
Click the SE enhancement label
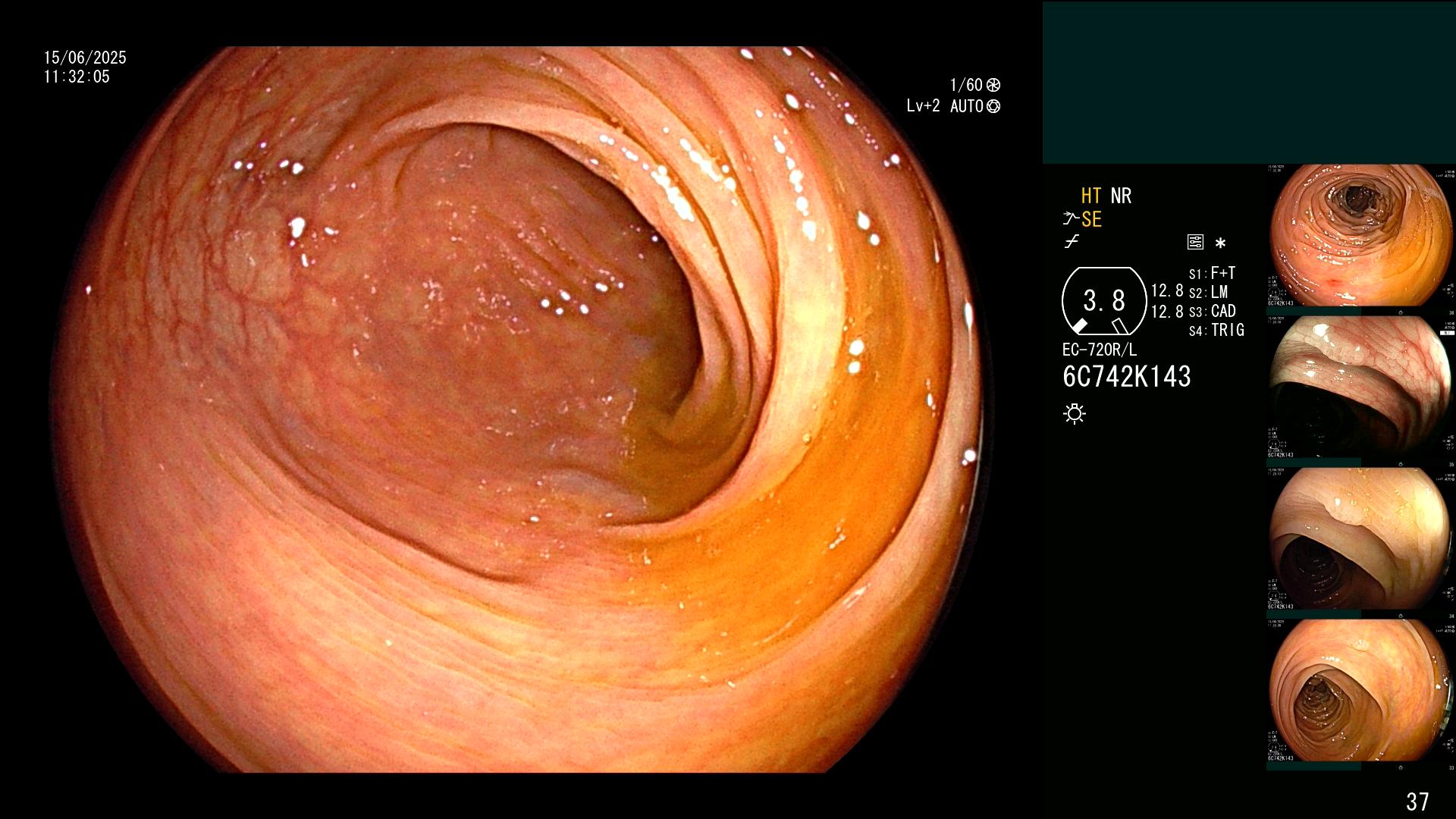point(1091,219)
